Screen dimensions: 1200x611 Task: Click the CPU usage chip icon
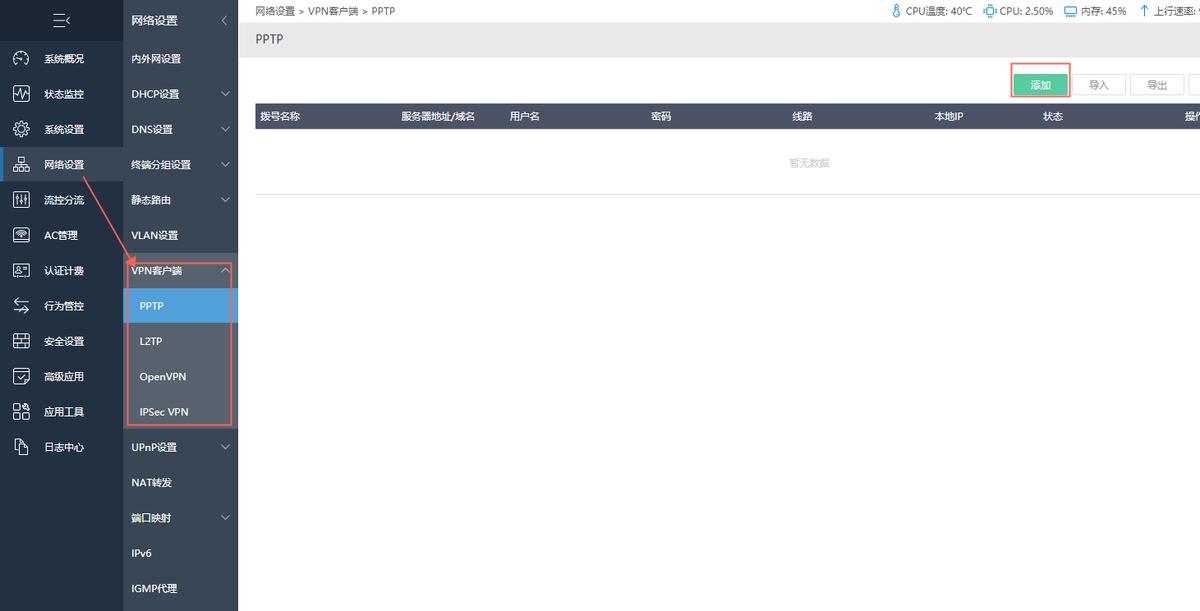point(989,11)
